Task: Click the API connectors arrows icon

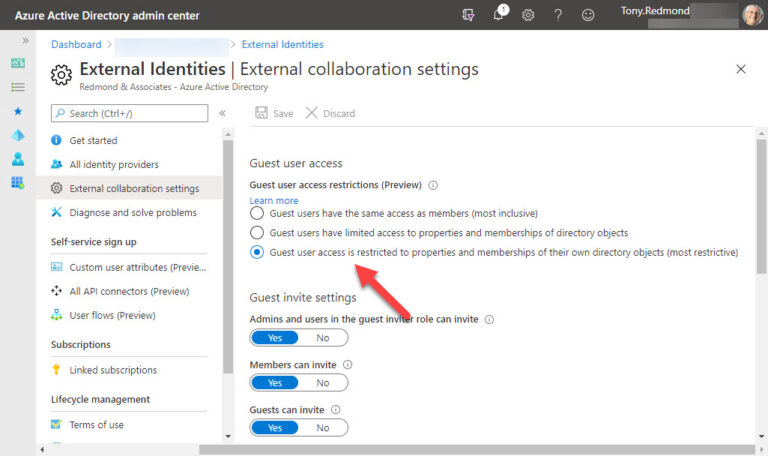Action: point(56,291)
